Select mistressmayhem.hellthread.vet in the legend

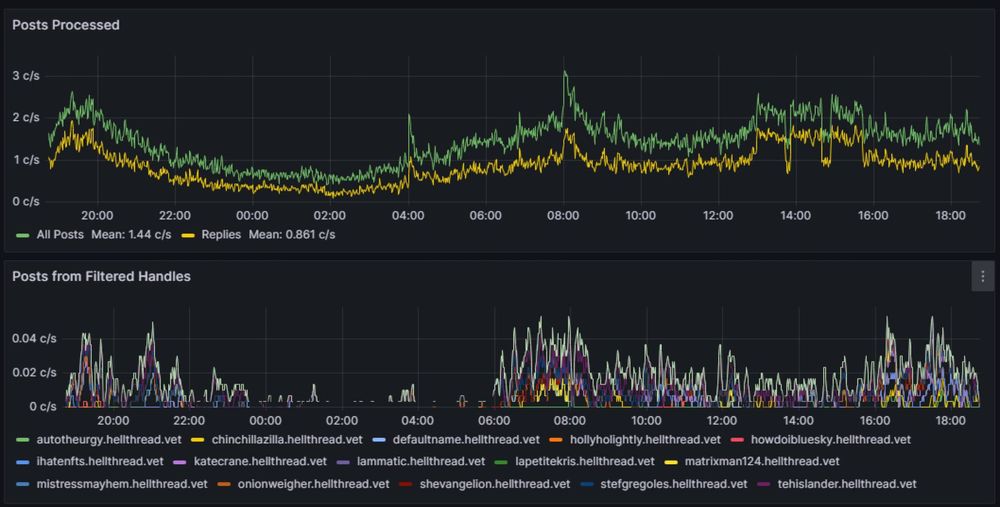(122, 484)
